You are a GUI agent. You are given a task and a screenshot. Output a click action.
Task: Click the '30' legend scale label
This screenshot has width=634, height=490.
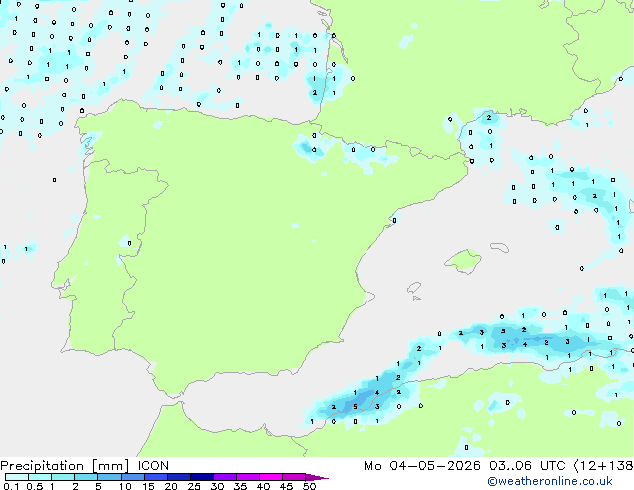coord(217,486)
